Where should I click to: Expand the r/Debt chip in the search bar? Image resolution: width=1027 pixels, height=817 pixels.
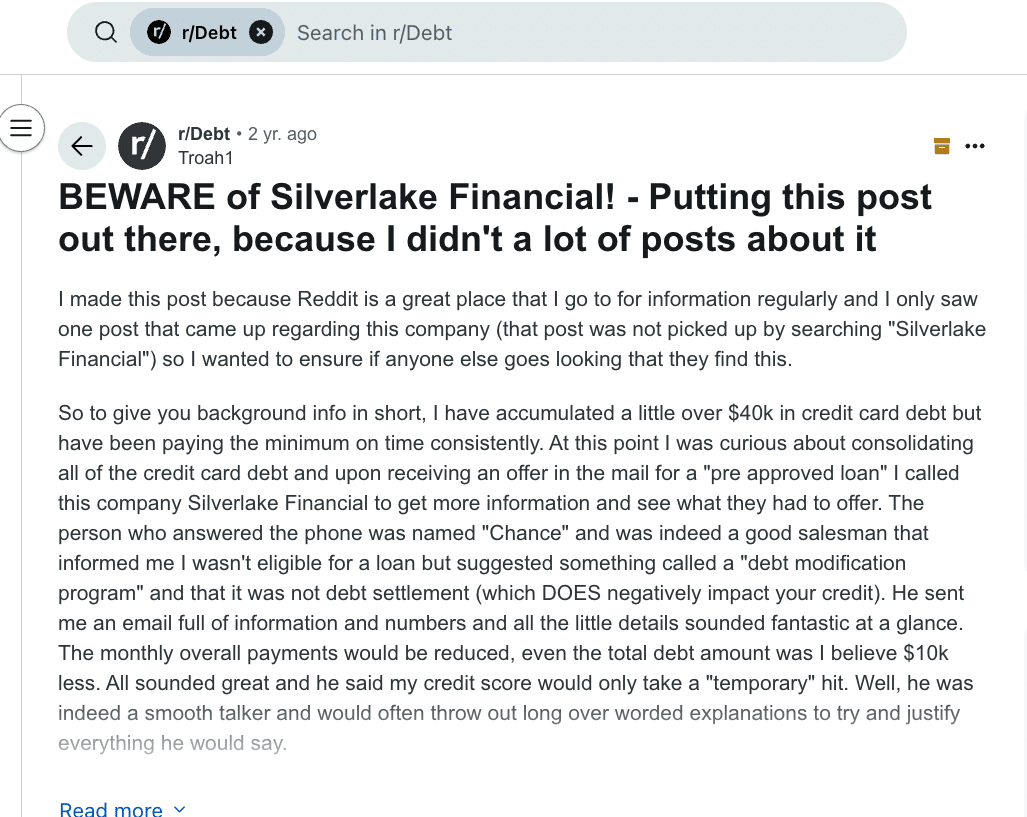(207, 31)
